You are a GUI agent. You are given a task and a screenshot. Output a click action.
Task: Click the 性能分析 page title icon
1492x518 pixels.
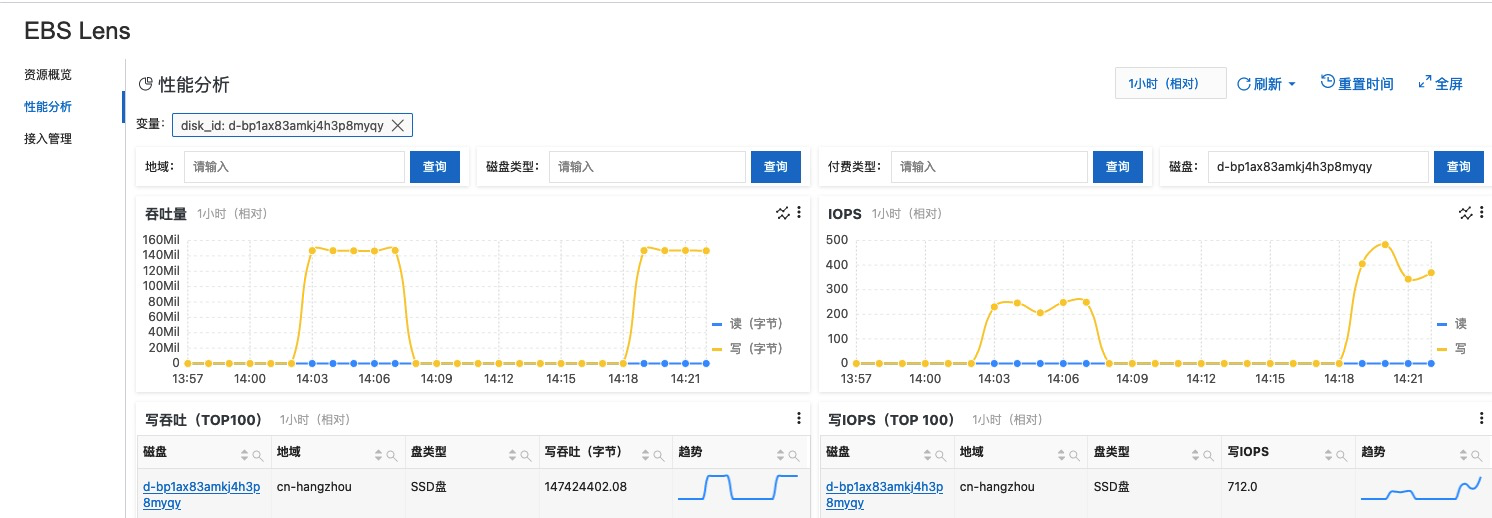[145, 84]
